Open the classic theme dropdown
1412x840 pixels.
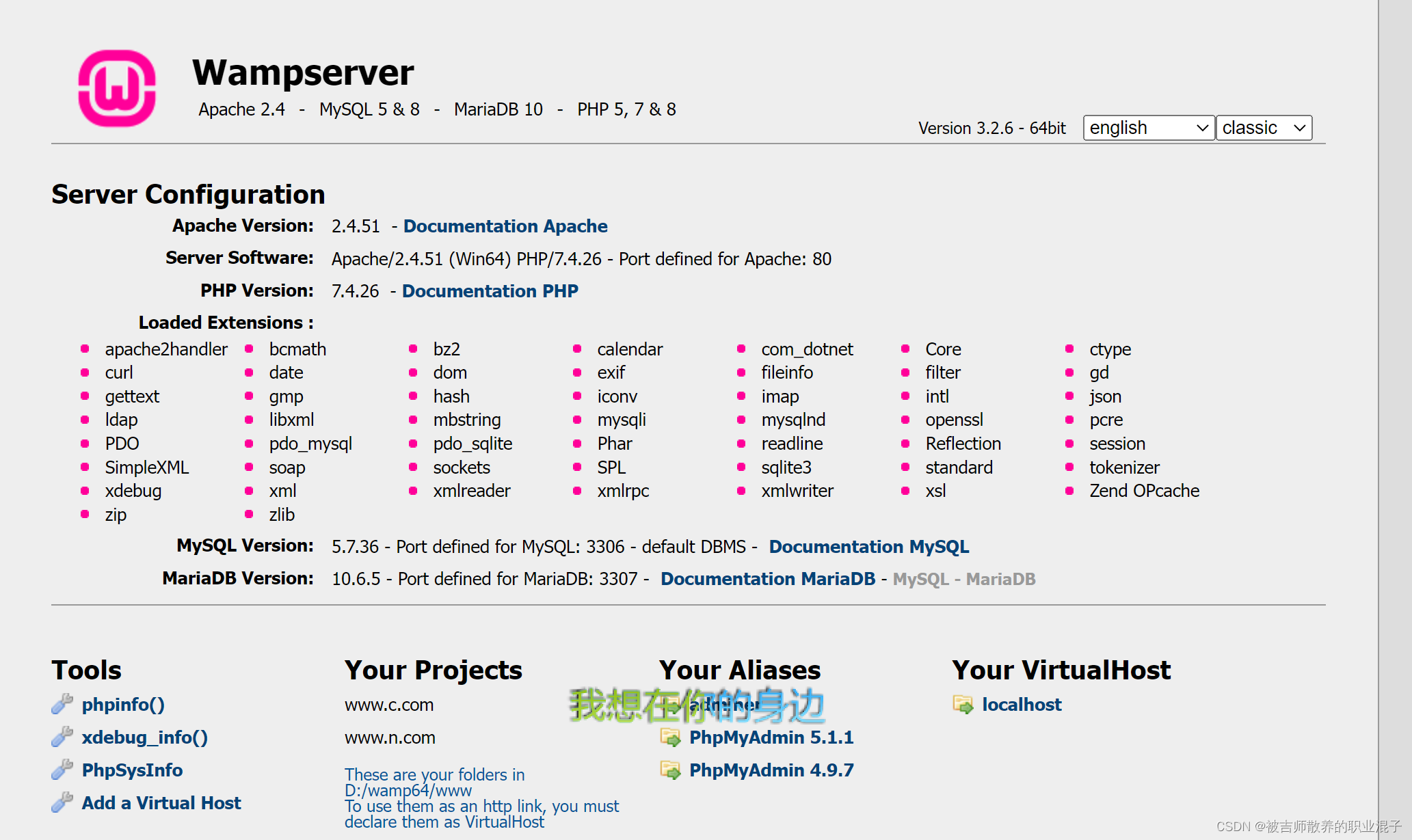(1264, 128)
